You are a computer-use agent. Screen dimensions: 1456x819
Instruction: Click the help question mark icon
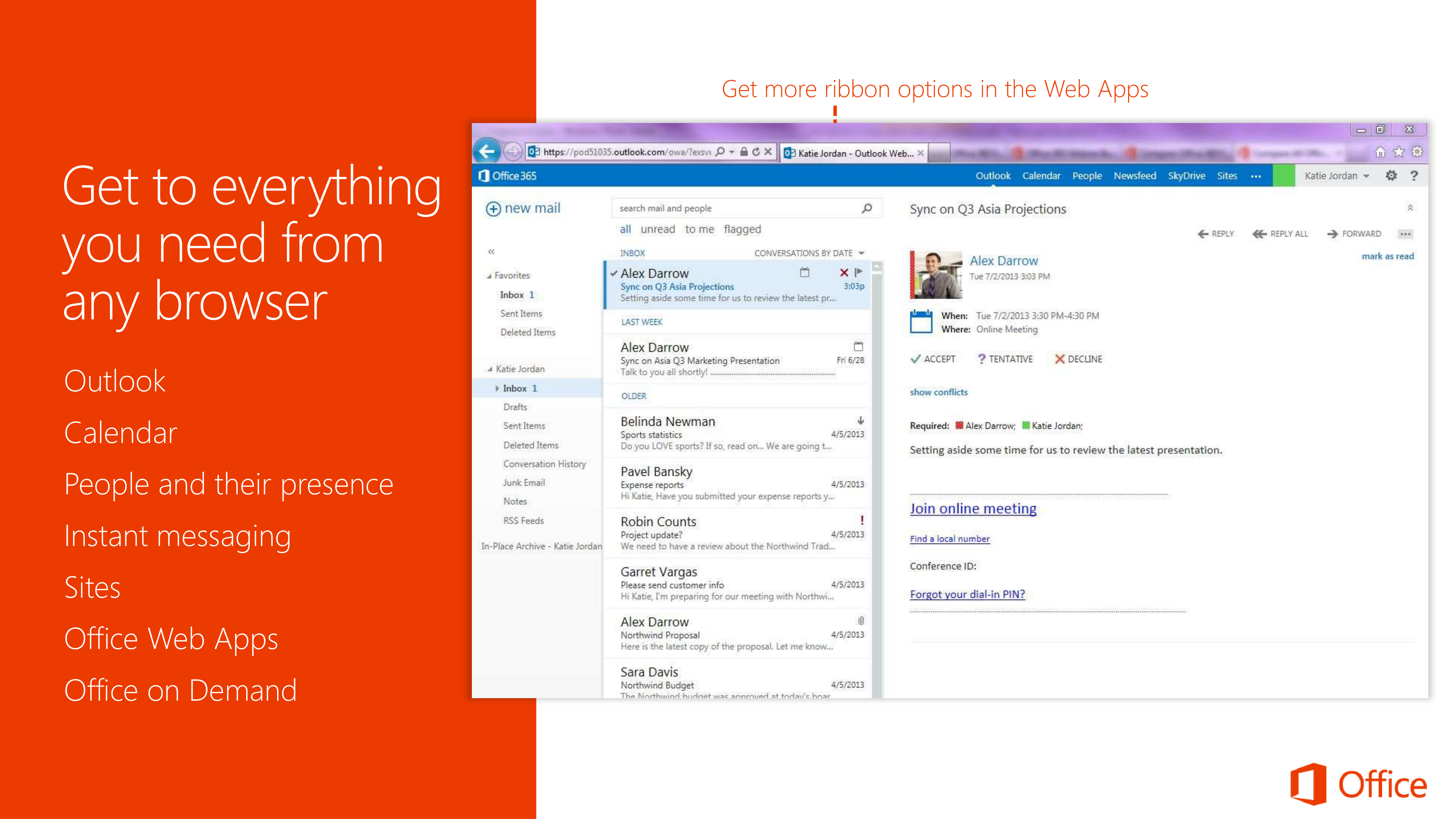point(1414,176)
